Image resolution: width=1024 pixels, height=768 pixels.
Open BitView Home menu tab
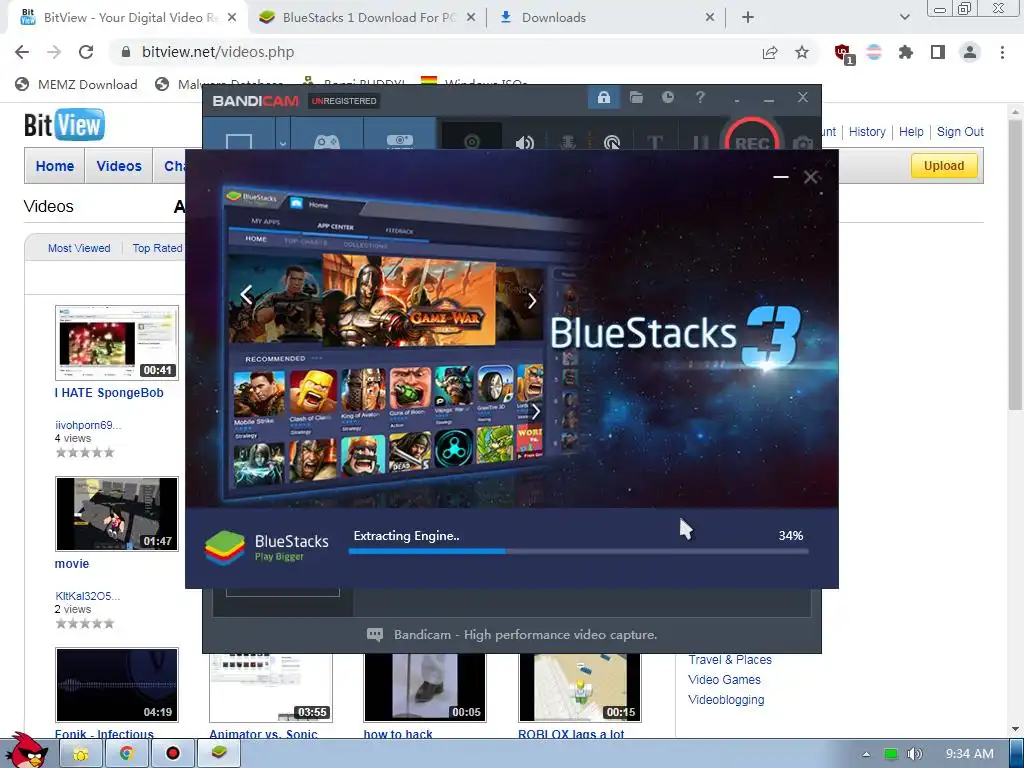(x=55, y=166)
